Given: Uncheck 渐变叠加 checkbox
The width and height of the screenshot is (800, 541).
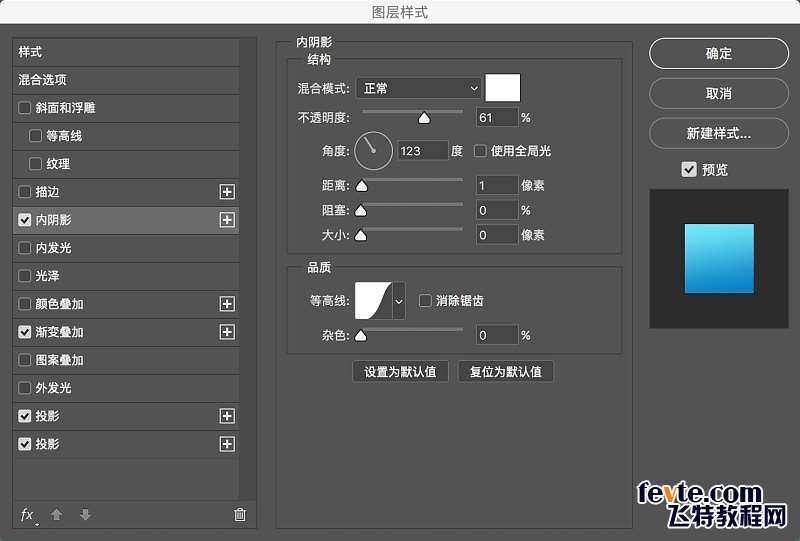Looking at the screenshot, I should [24, 332].
